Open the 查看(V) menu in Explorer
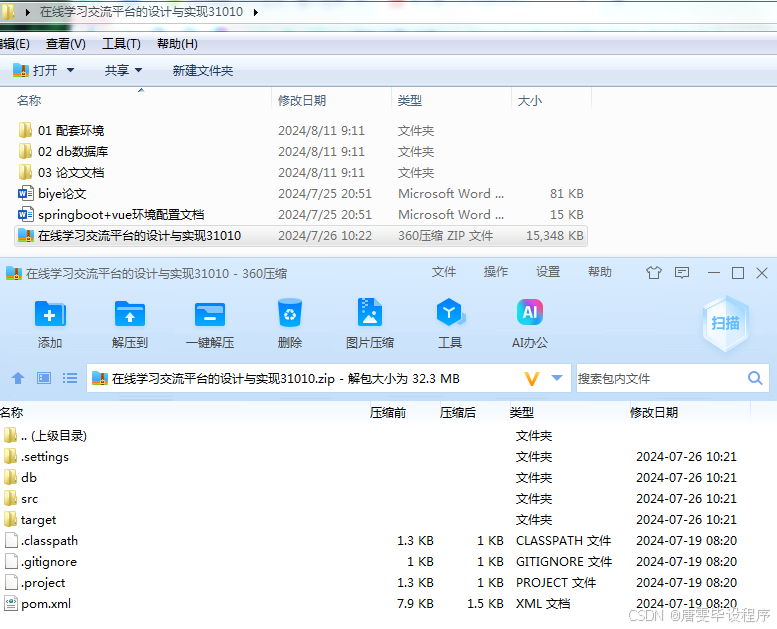Image resolution: width=777 pixels, height=629 pixels. click(65, 44)
